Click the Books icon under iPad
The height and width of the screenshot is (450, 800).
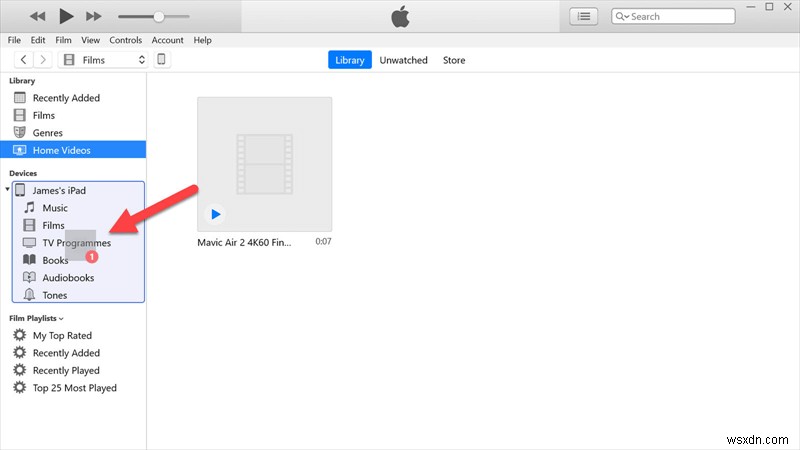click(30, 260)
